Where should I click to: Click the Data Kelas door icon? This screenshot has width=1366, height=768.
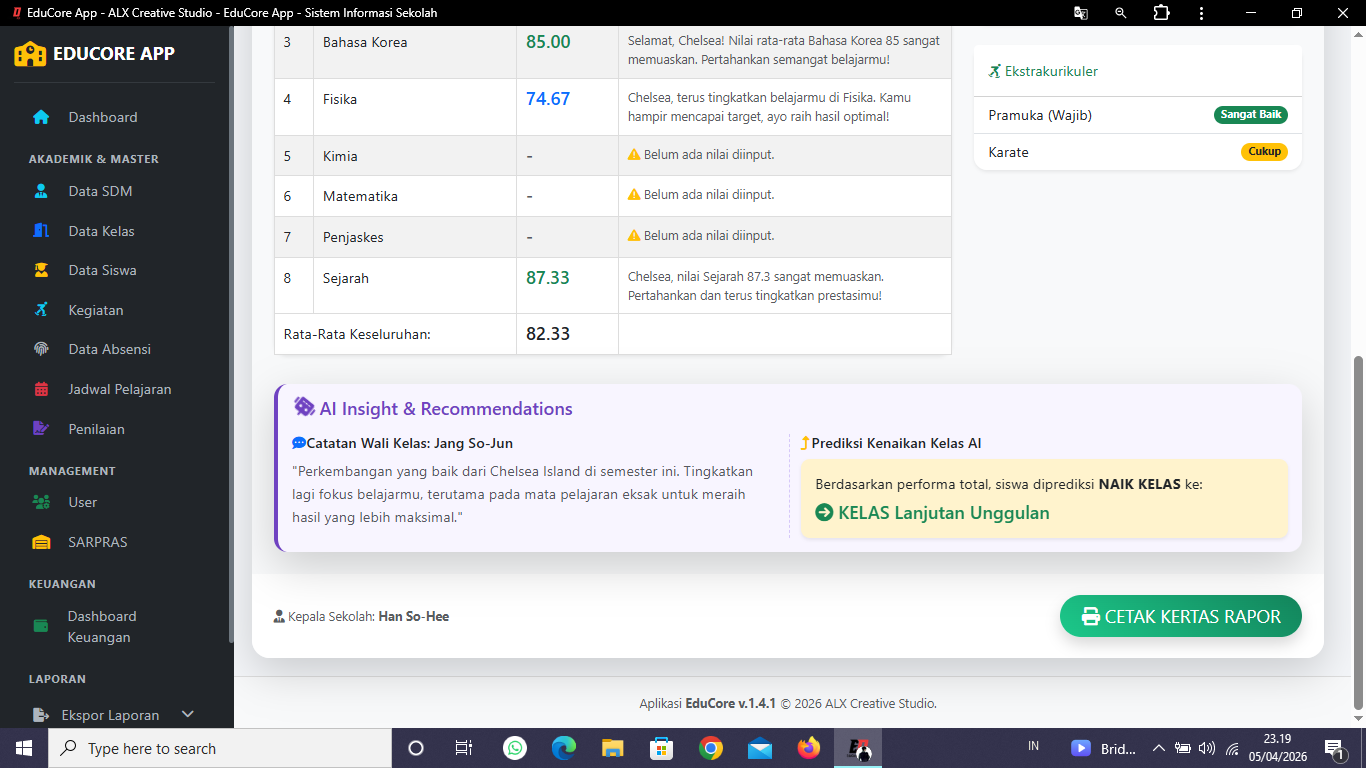[x=41, y=231]
